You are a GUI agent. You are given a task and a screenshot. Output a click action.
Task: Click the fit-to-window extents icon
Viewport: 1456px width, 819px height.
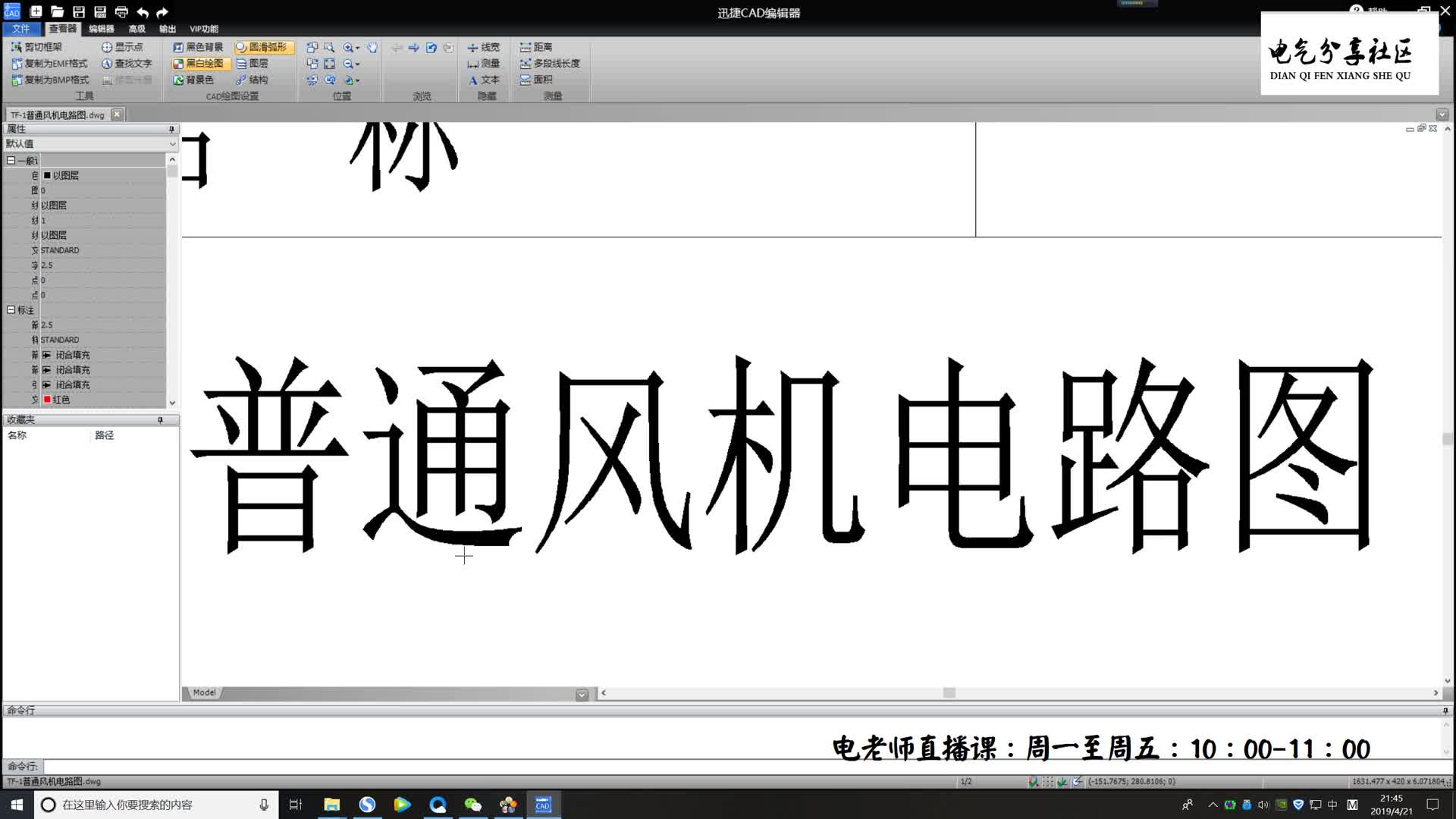(x=329, y=64)
